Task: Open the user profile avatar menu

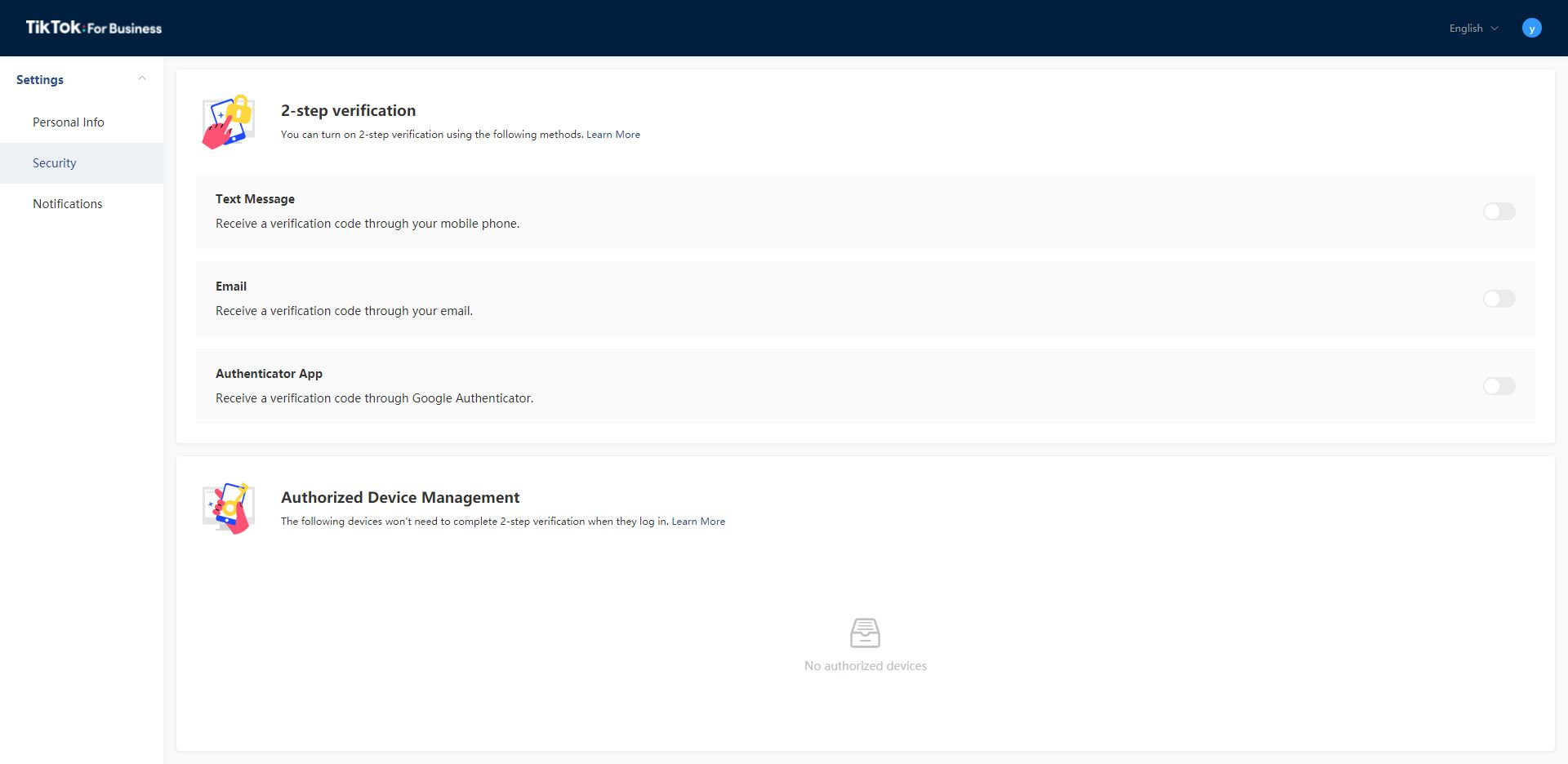Action: tap(1531, 29)
